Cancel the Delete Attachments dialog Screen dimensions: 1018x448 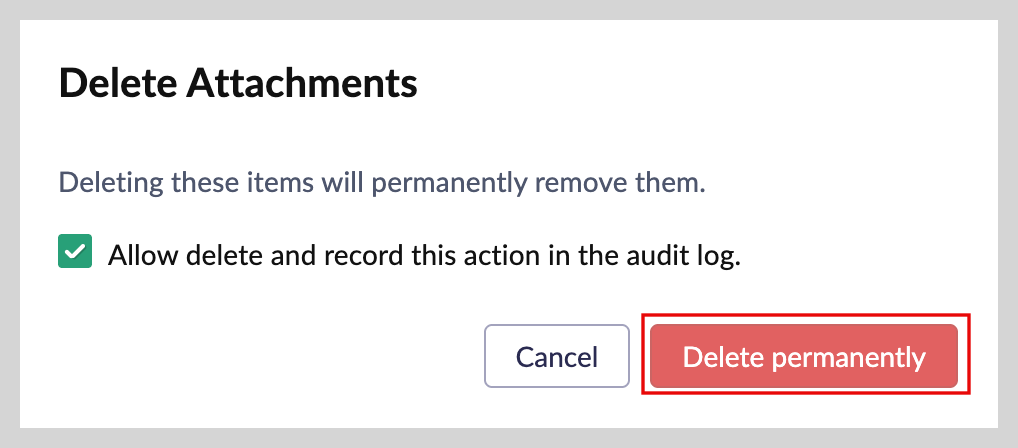(556, 356)
